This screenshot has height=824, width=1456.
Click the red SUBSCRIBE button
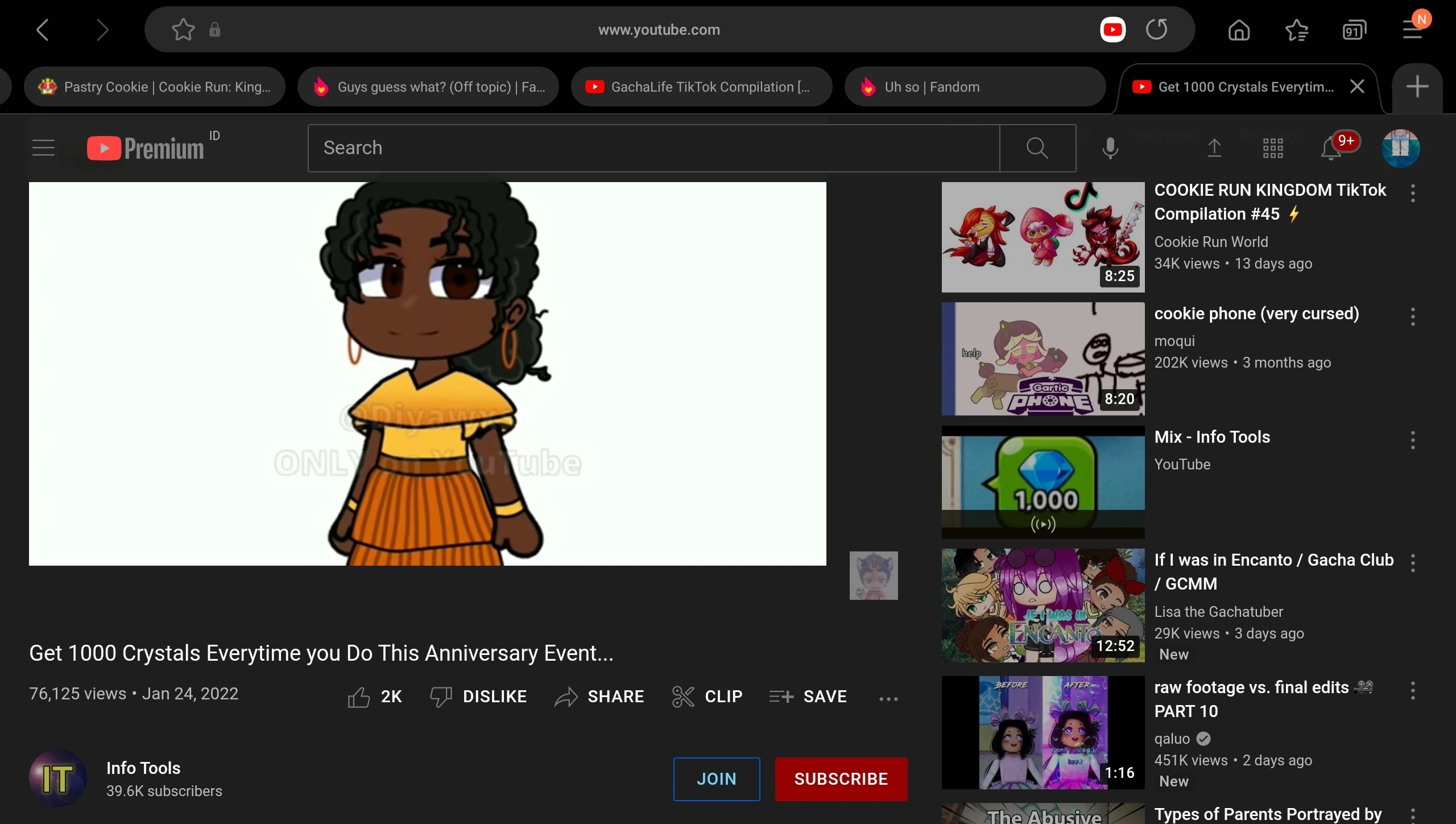point(841,778)
